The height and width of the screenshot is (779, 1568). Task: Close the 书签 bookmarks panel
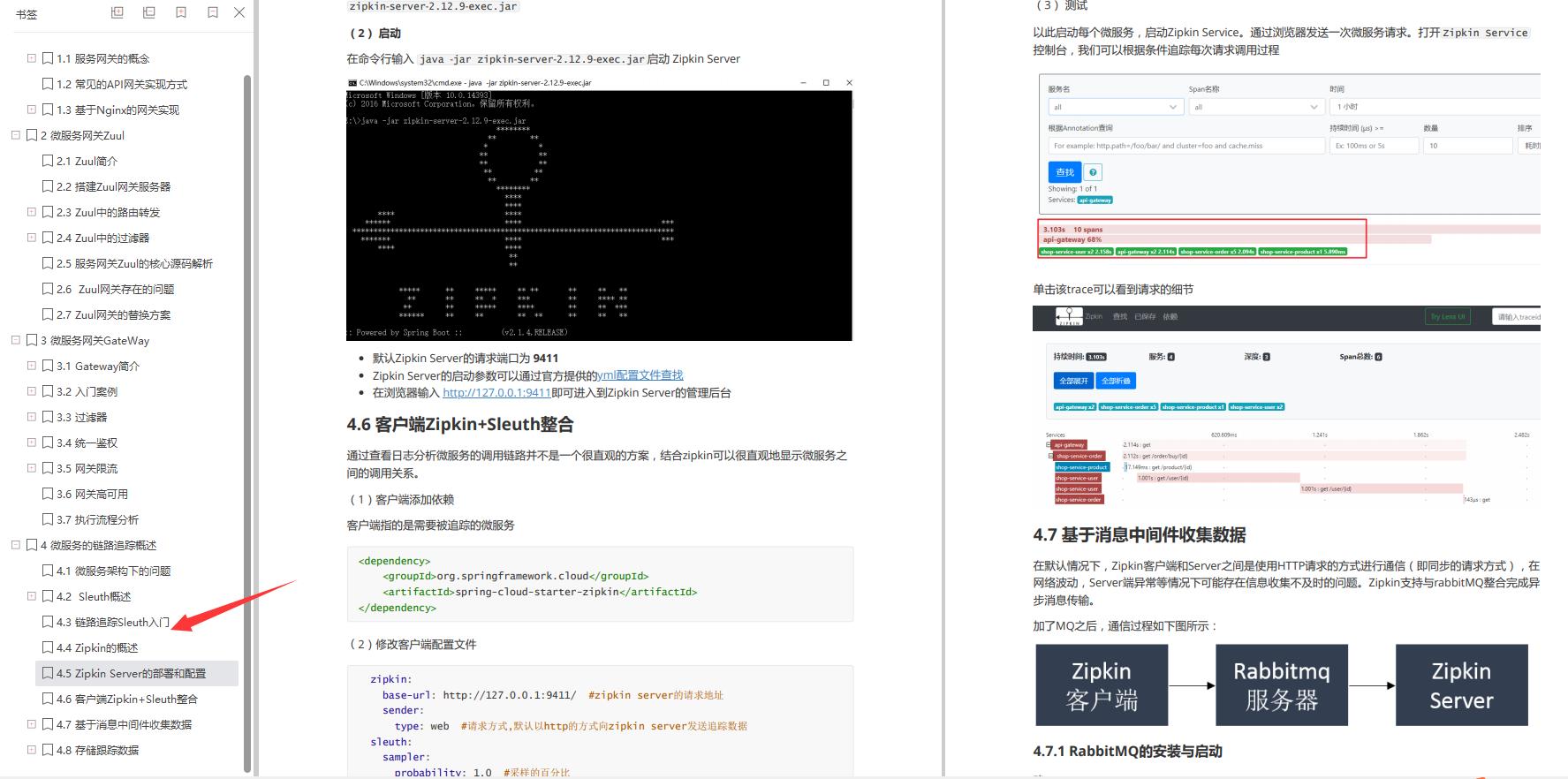[239, 12]
